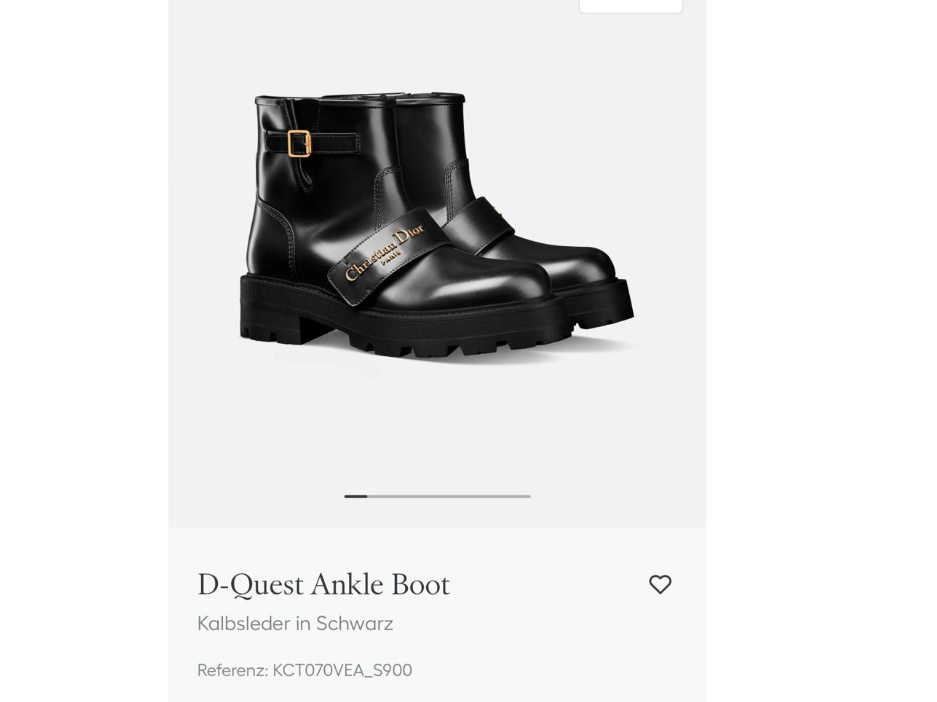The image size is (937, 702).
Task: Click the heart icon beside the product title
Action: coord(660,584)
